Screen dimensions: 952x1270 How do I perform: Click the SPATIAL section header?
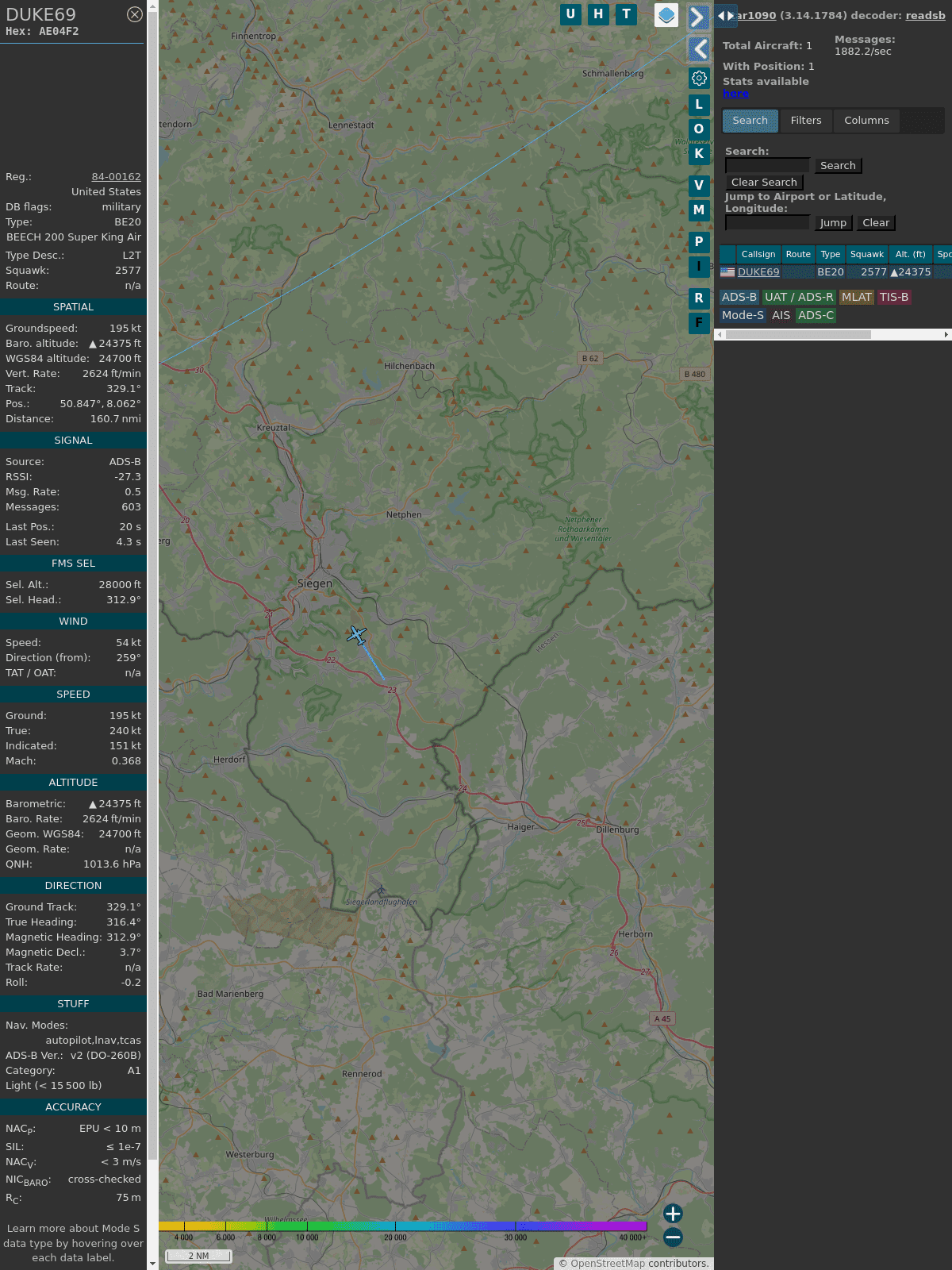(73, 307)
